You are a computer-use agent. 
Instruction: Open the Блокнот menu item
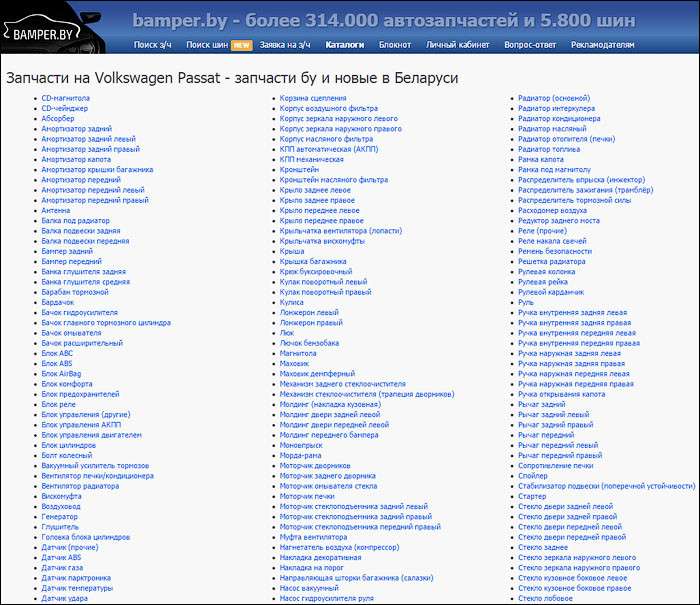[395, 45]
